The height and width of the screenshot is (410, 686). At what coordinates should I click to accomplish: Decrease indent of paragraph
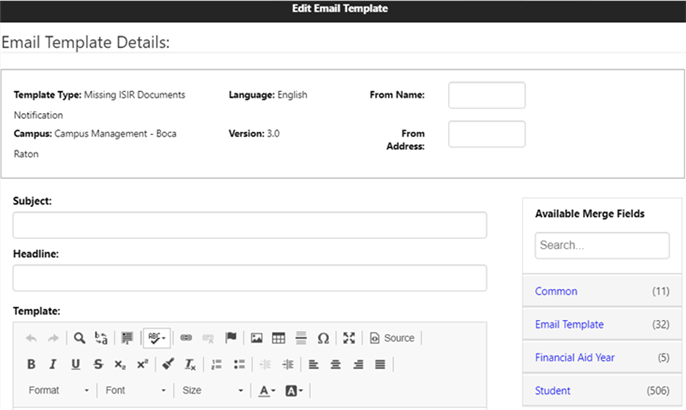[x=265, y=364]
